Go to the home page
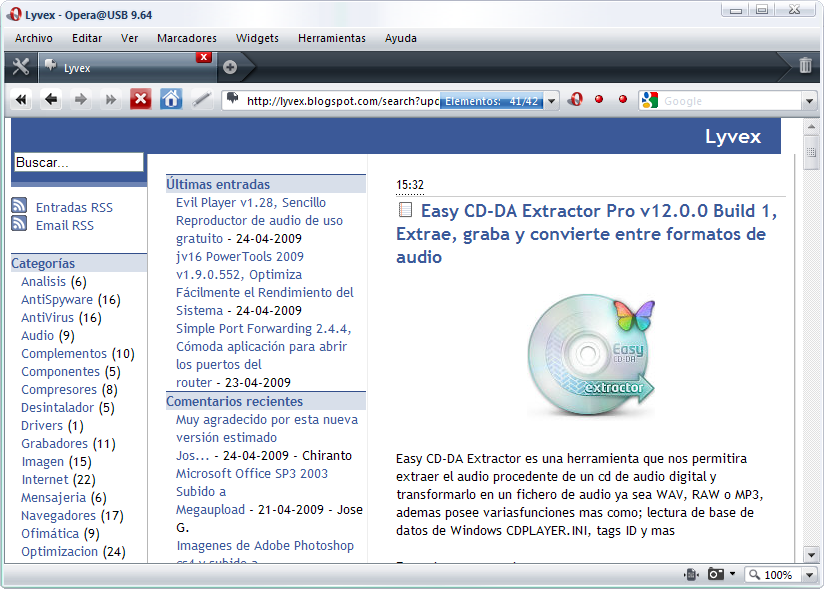This screenshot has height=589, width=824. (x=171, y=100)
